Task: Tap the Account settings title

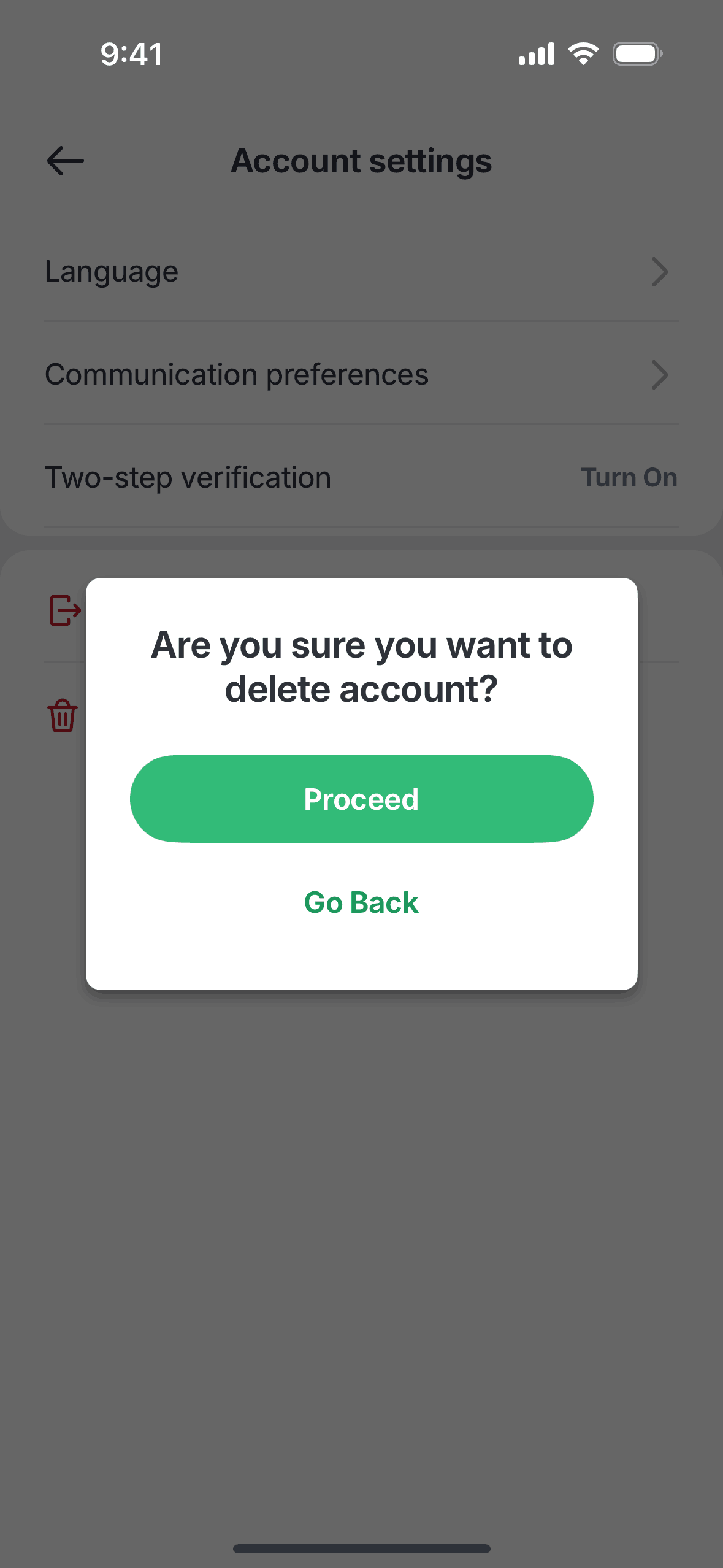Action: tap(361, 161)
